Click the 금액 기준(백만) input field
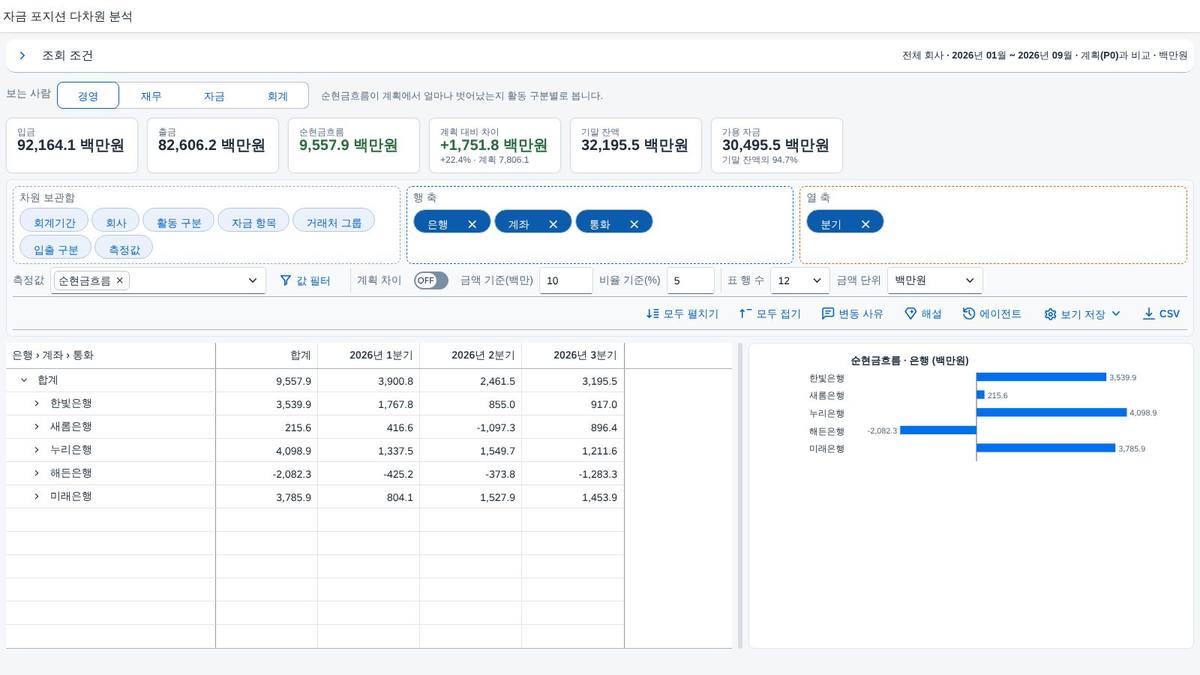The width and height of the screenshot is (1200, 675). pos(566,281)
